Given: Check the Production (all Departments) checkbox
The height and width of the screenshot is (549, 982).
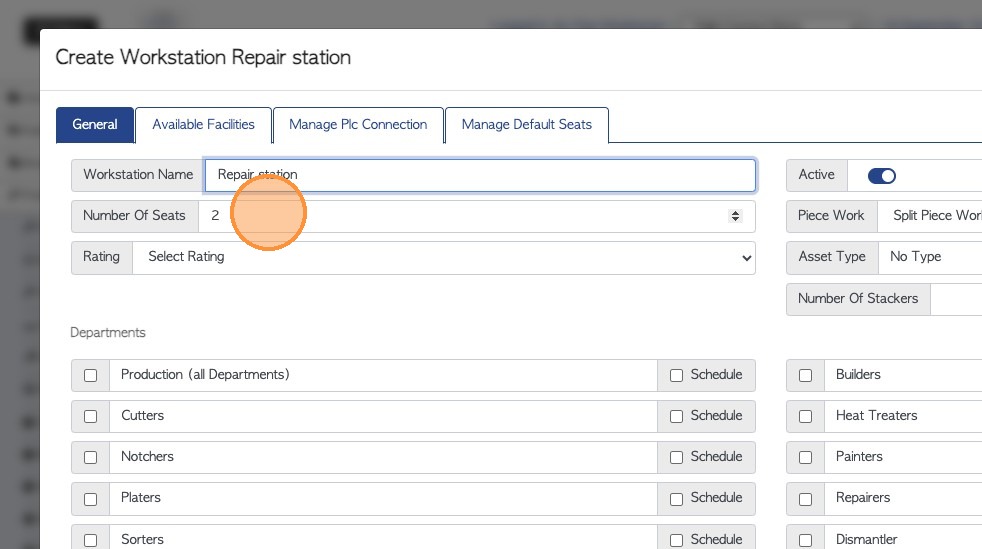Looking at the screenshot, I should click(x=91, y=376).
